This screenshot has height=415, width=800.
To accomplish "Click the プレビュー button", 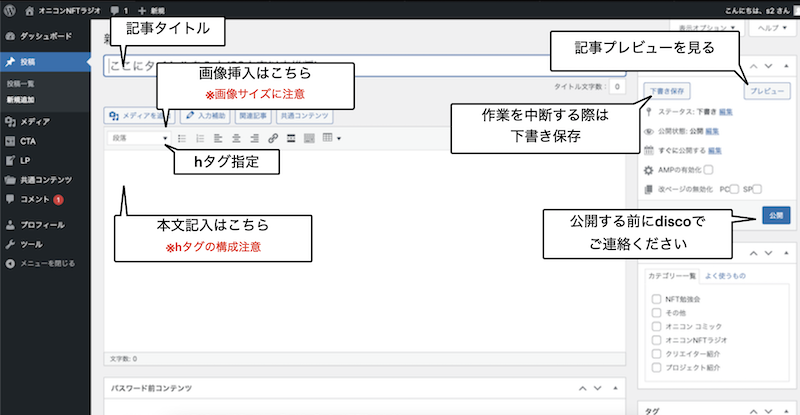I will [767, 91].
